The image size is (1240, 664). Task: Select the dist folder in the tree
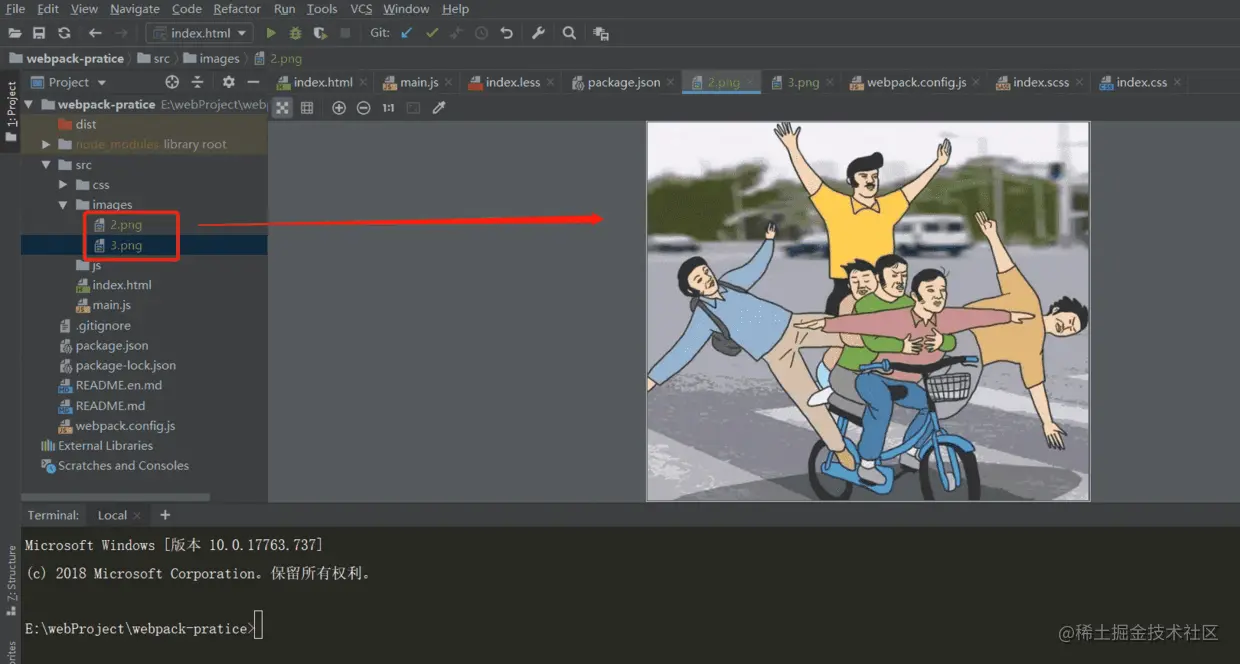tap(86, 124)
